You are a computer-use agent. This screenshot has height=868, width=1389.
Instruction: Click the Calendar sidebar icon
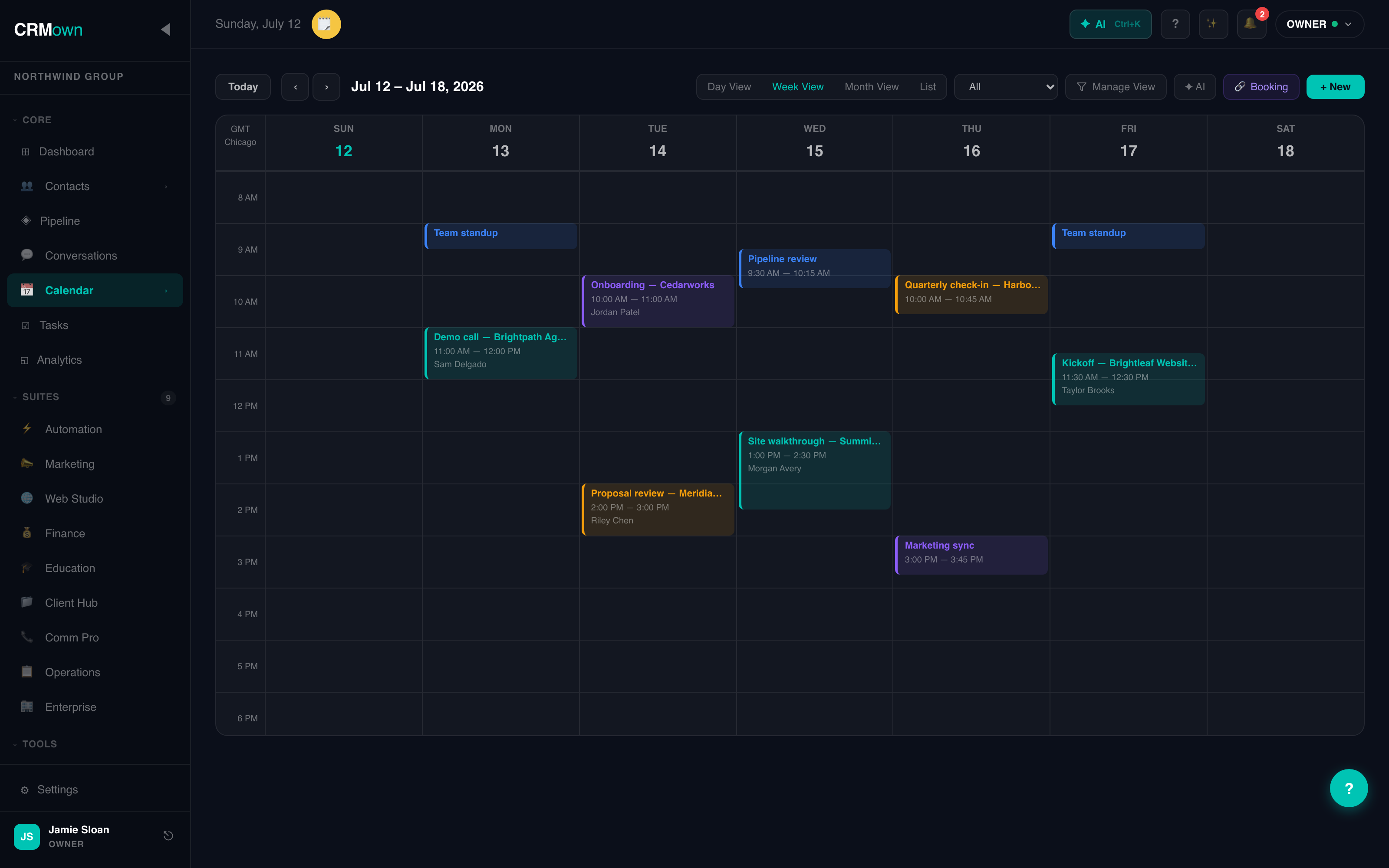(27, 290)
